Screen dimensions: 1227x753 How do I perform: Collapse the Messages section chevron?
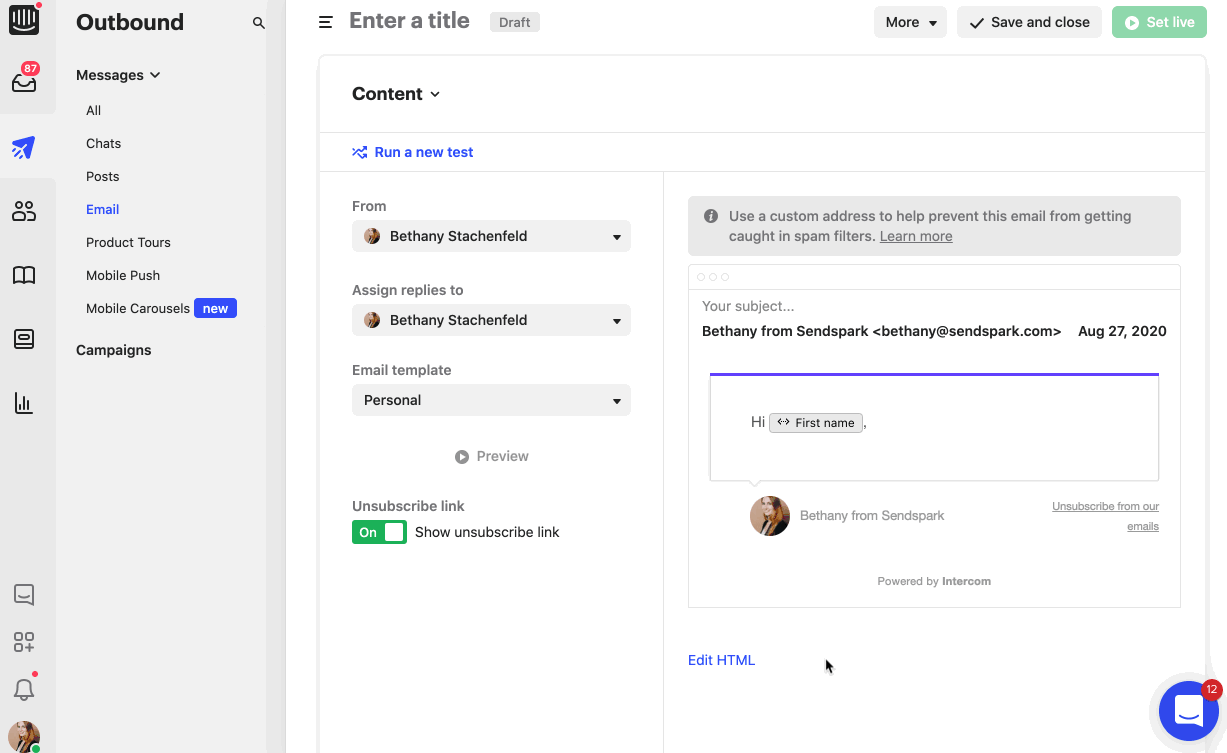pos(155,75)
